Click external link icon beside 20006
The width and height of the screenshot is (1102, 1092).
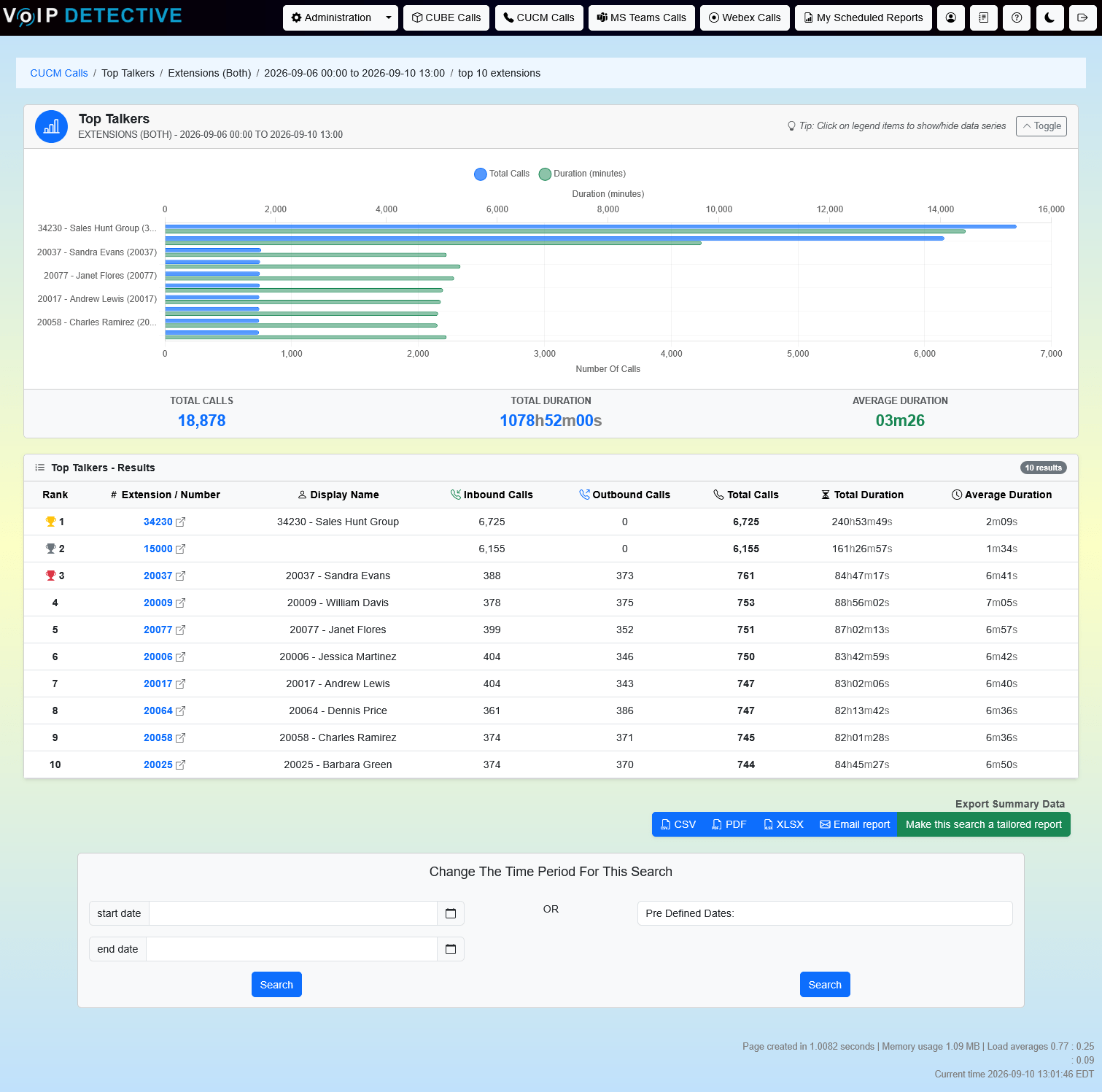[x=181, y=657]
